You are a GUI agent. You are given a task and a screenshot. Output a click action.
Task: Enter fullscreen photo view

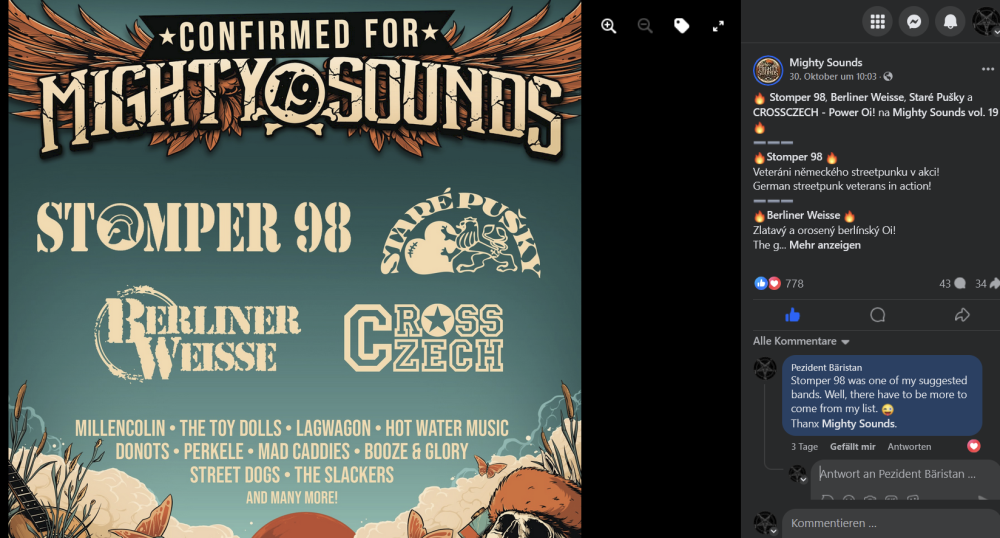pos(718,27)
